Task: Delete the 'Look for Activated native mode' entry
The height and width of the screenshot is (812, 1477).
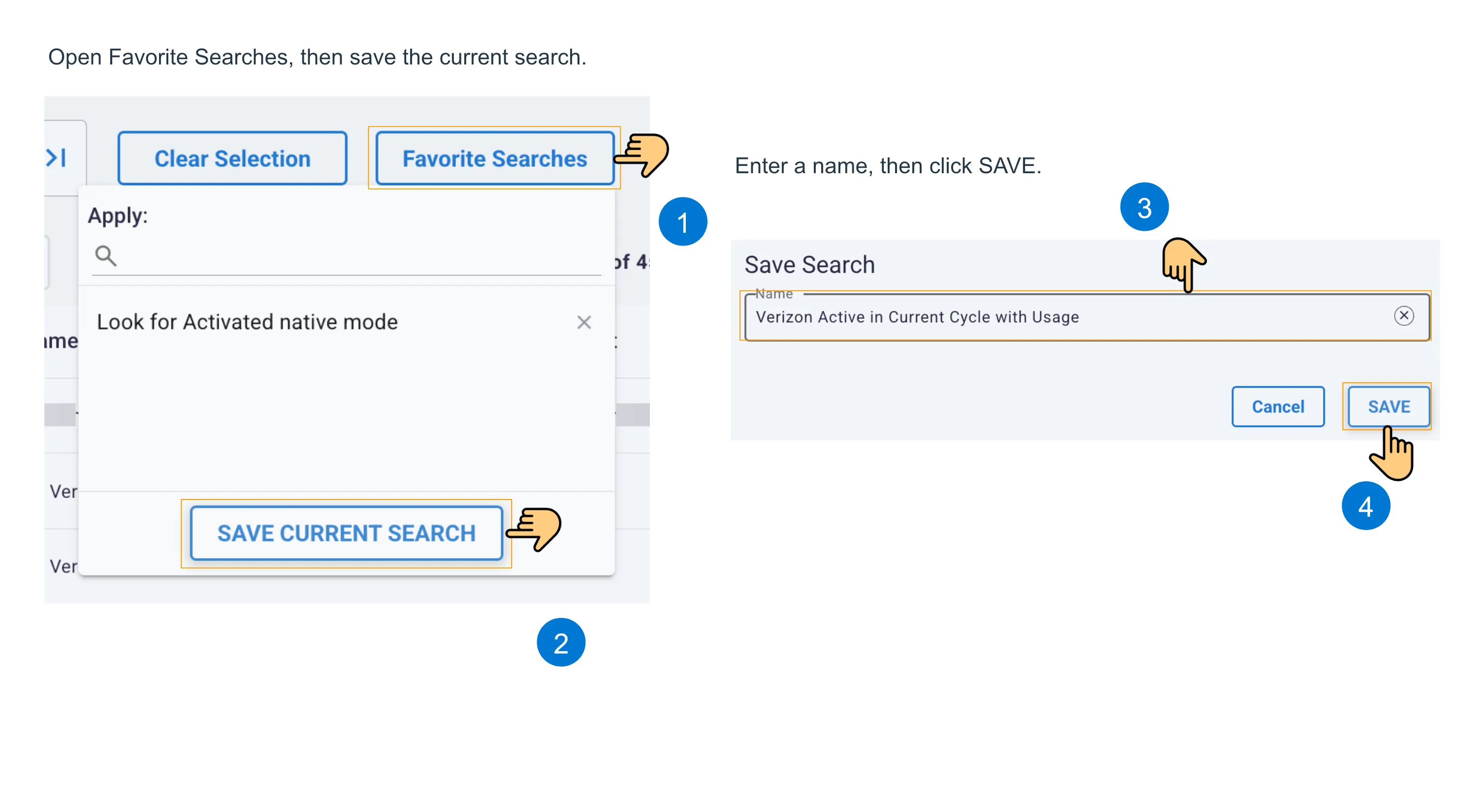Action: (584, 323)
